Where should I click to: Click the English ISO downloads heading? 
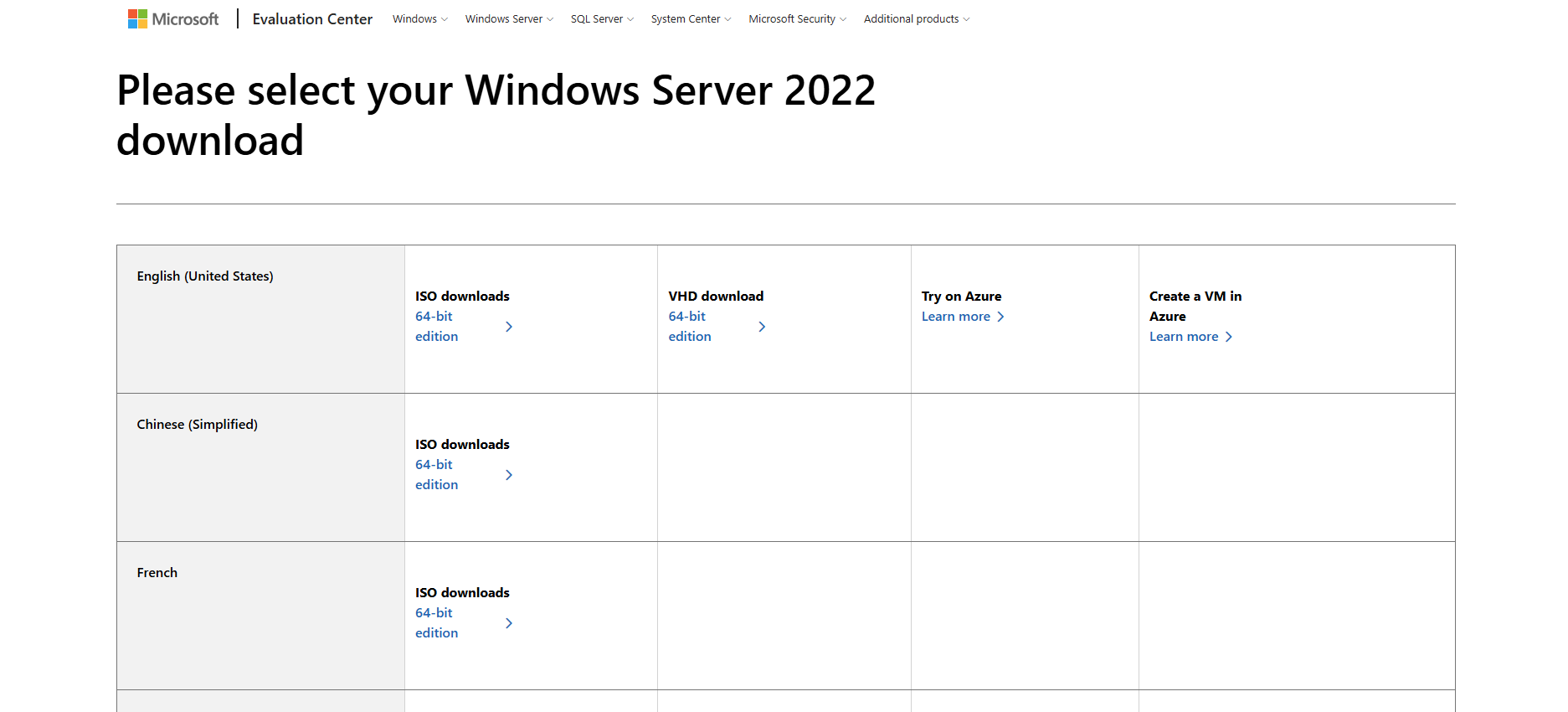462,297
